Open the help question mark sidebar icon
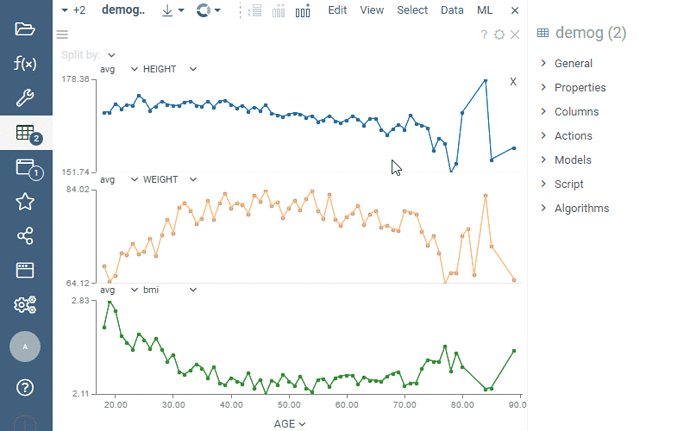The width and height of the screenshot is (690, 431). coord(25,387)
